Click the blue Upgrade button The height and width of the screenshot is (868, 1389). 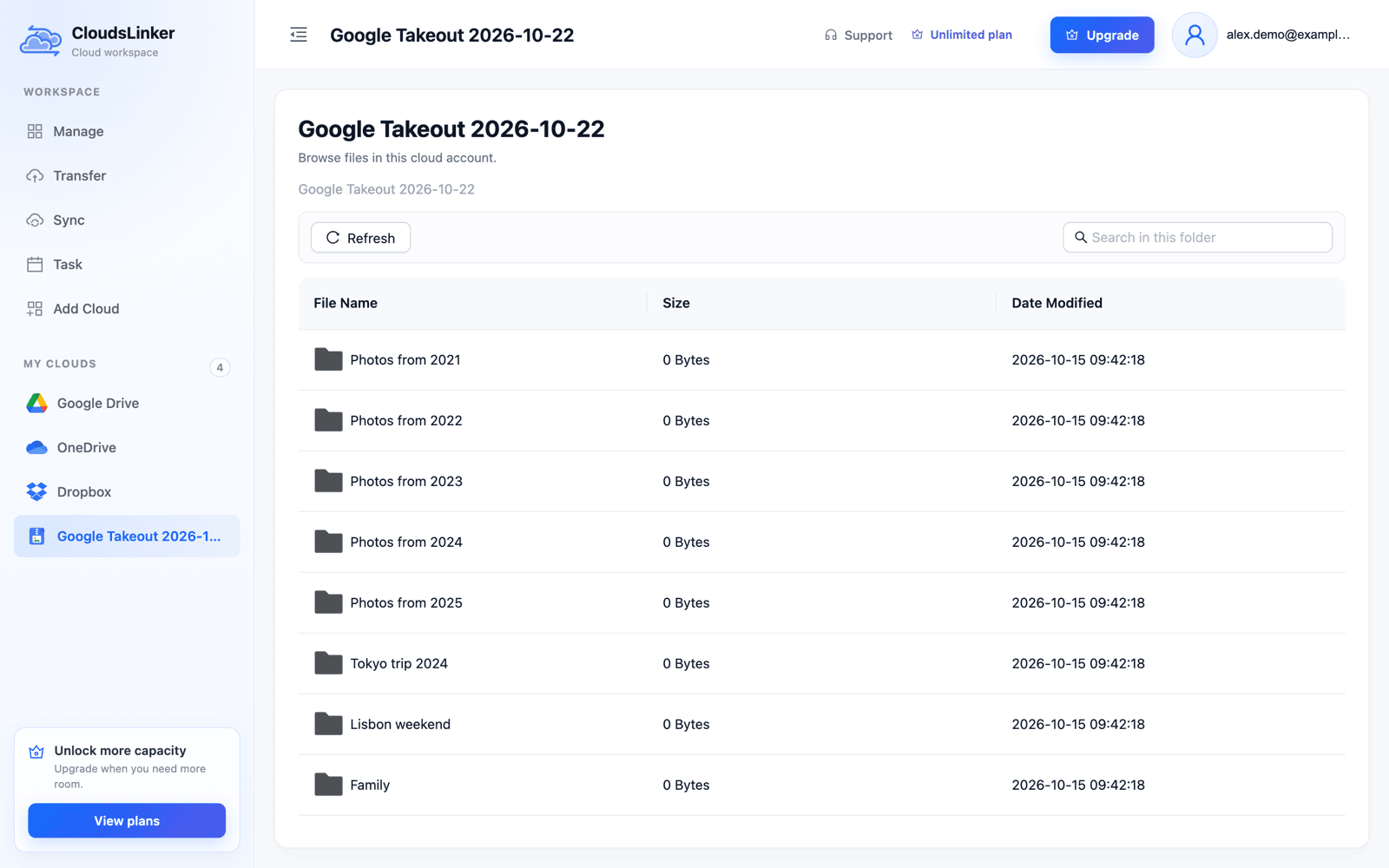[1102, 35]
